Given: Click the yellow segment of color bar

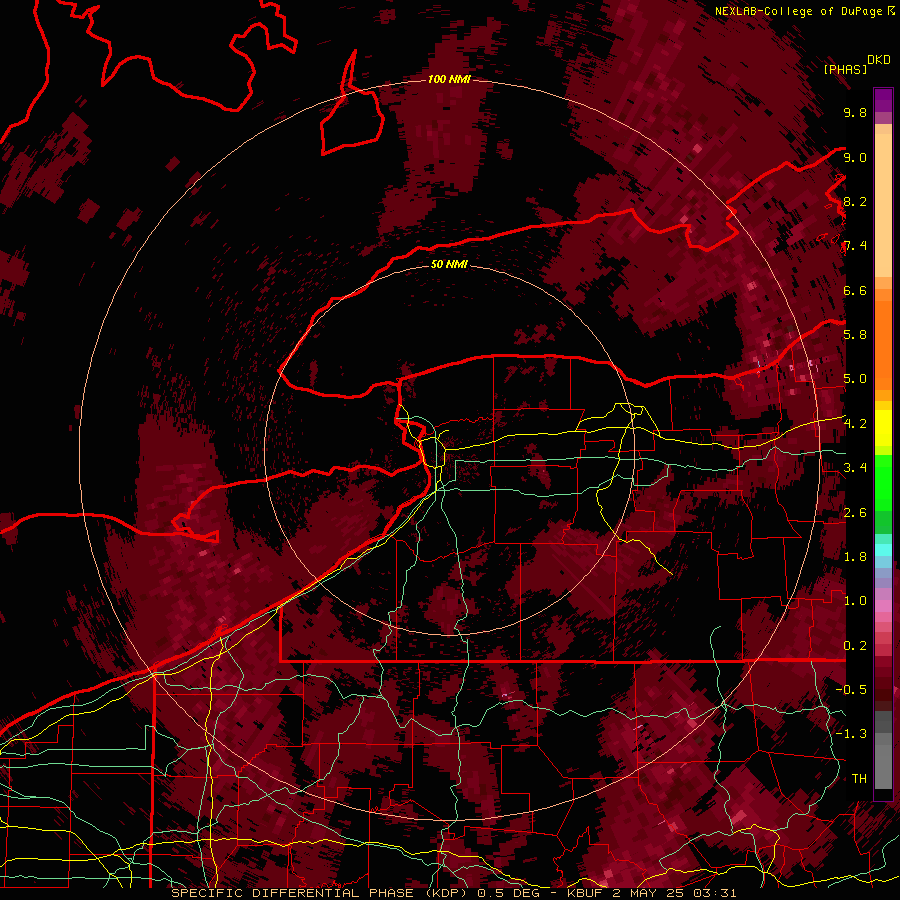Looking at the screenshot, I should (x=883, y=428).
